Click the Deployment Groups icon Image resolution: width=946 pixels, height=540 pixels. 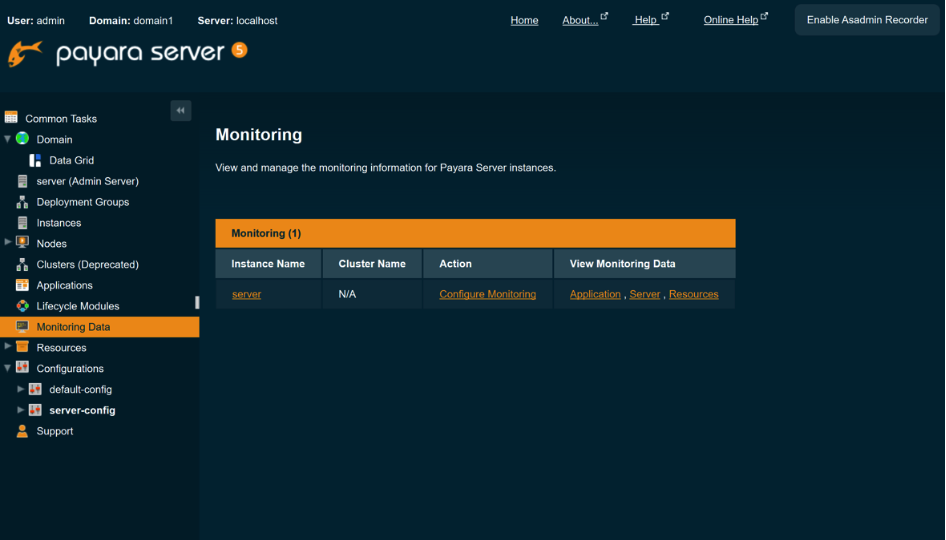coord(22,202)
